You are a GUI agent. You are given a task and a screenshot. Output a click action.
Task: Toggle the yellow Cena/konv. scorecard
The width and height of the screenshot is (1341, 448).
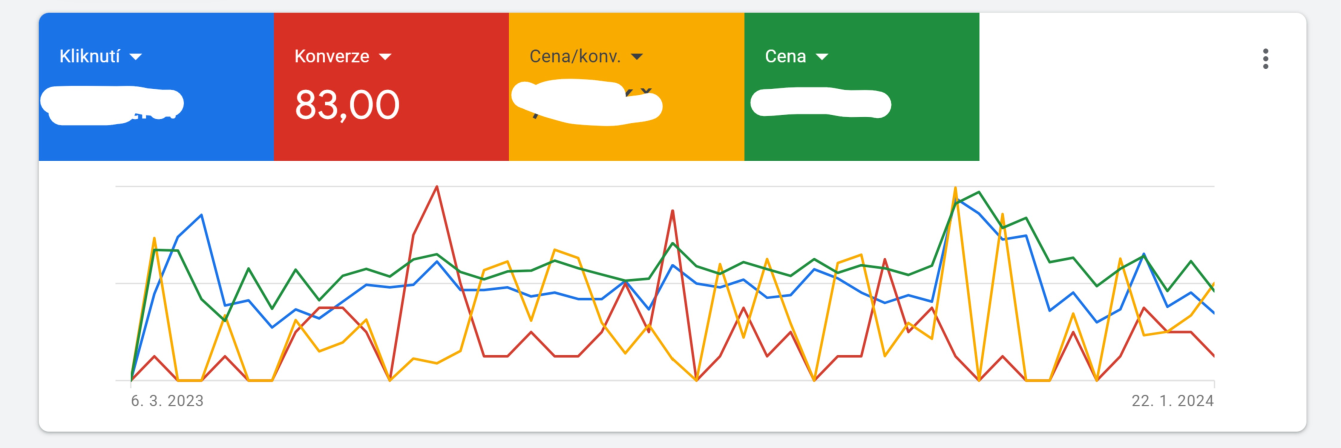pos(626,86)
